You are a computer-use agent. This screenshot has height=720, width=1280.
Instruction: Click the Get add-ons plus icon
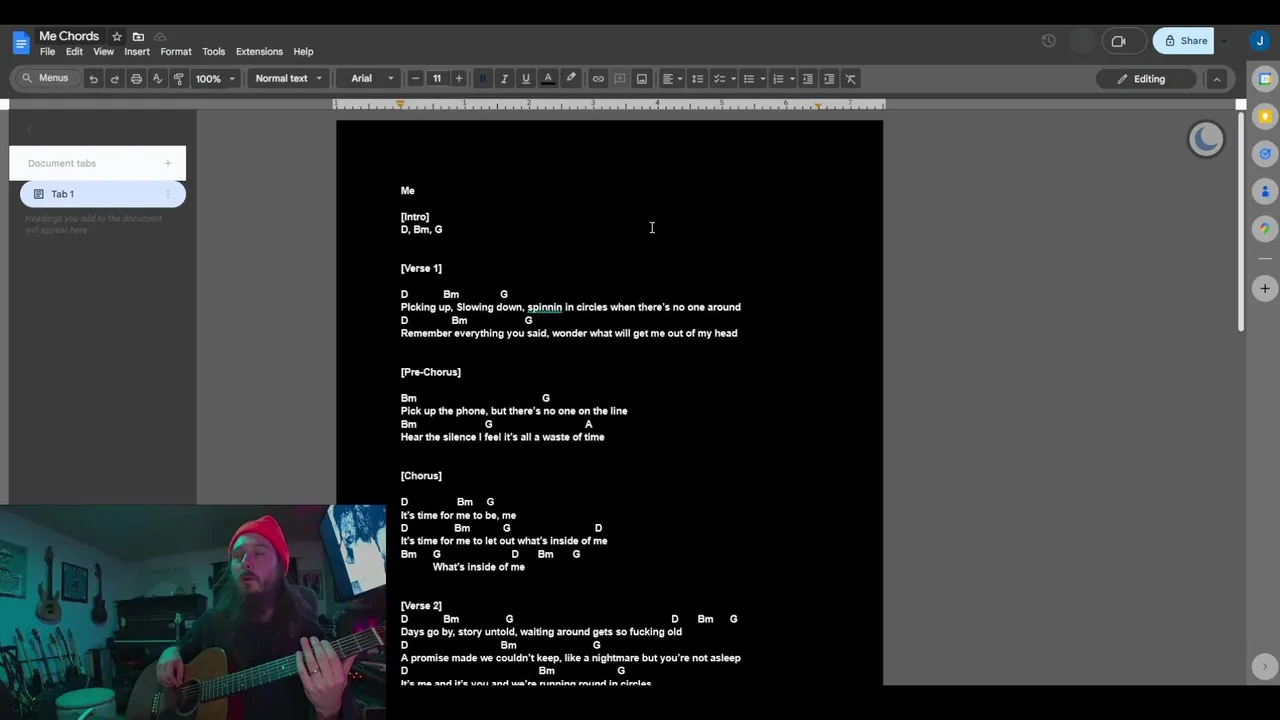tap(1264, 288)
